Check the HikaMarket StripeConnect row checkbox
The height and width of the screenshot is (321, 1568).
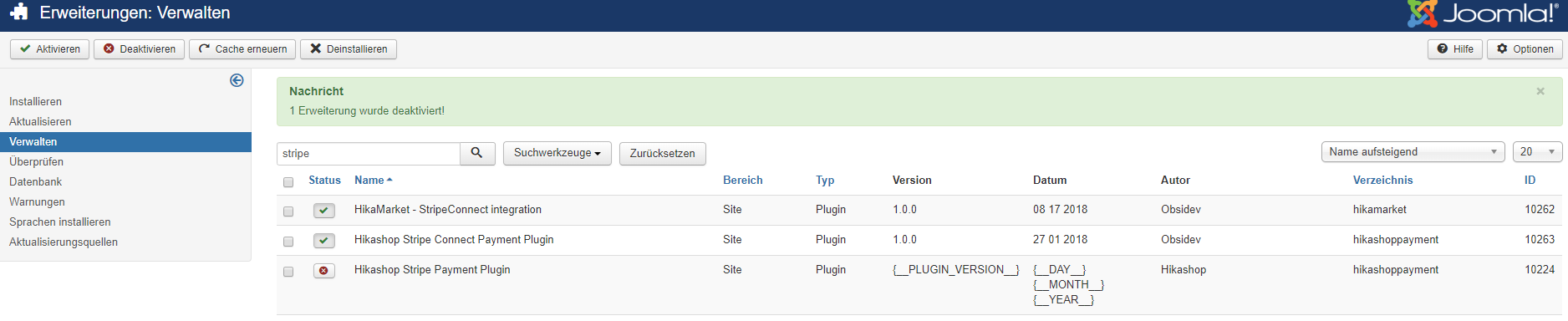pyautogui.click(x=288, y=211)
